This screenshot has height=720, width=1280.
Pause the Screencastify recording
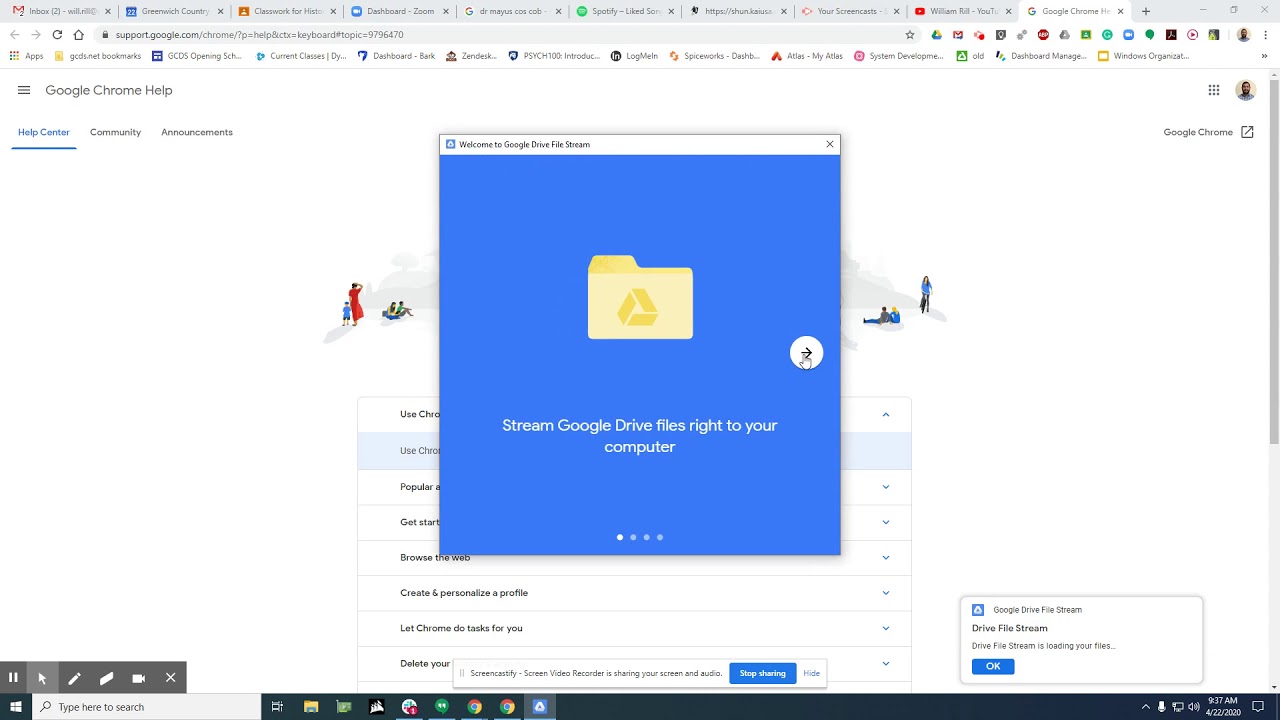pos(13,677)
